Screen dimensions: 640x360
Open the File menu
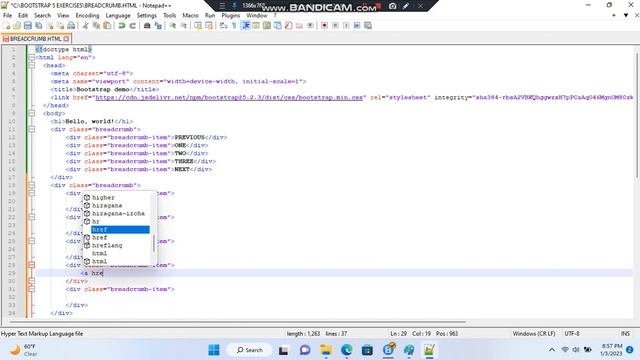click(x=7, y=15)
